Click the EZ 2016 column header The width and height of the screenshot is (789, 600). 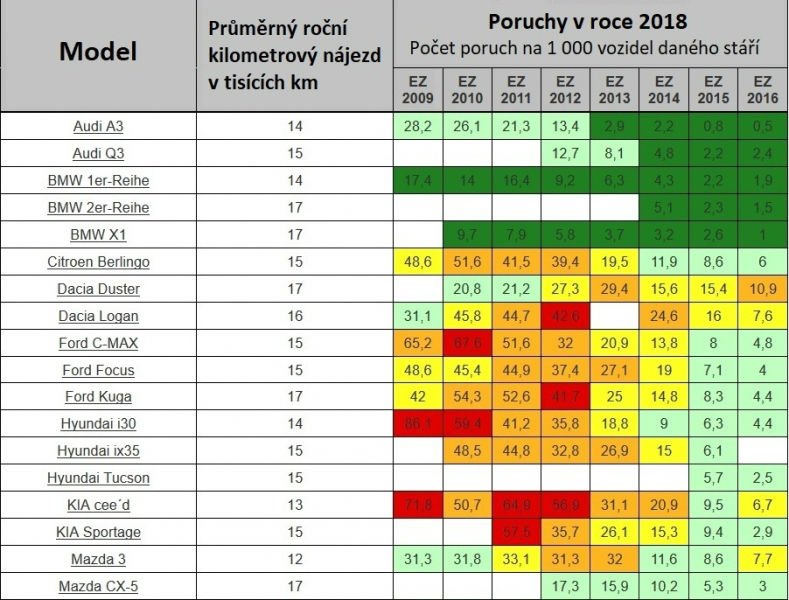coord(763,90)
